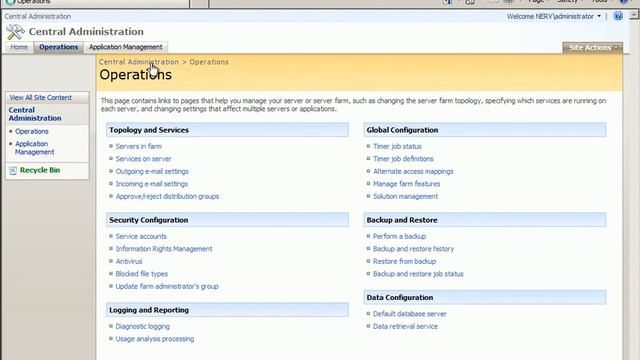Screen dimensions: 640x360
Task: Click the page scrollbar up arrow
Action: pyautogui.click(x=634, y=15)
